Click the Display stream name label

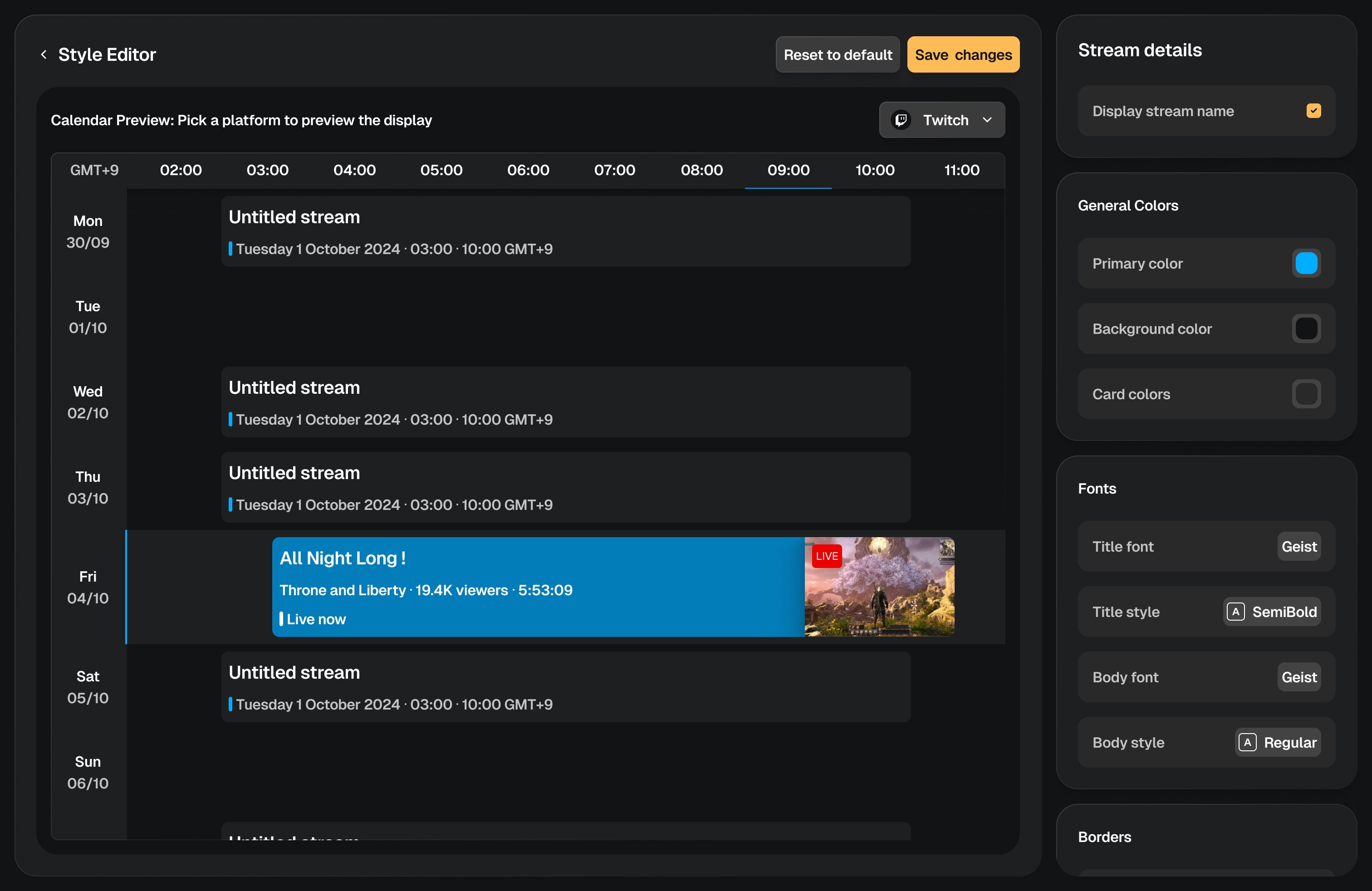(x=1163, y=111)
